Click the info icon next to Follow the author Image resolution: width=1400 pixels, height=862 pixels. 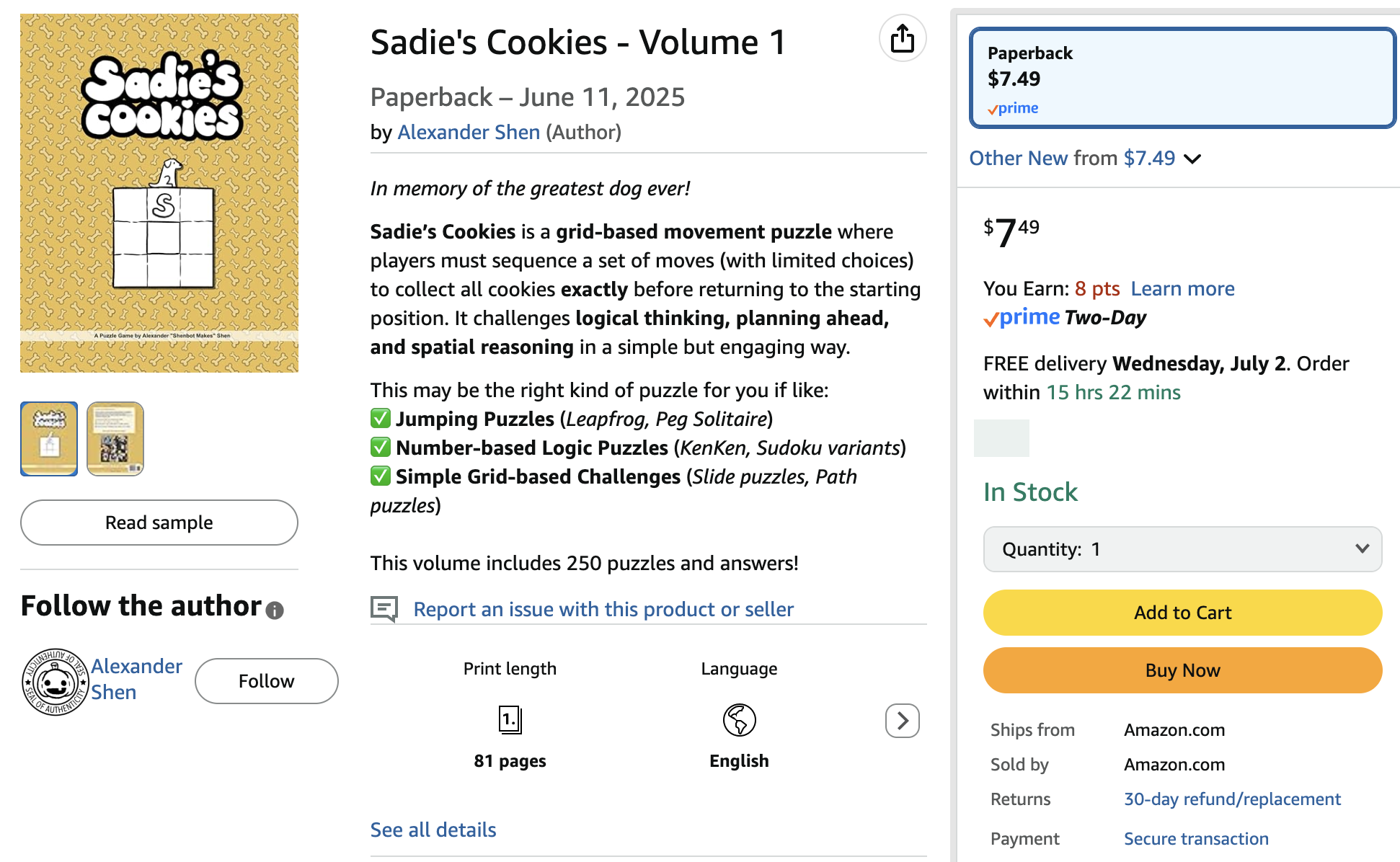[275, 610]
